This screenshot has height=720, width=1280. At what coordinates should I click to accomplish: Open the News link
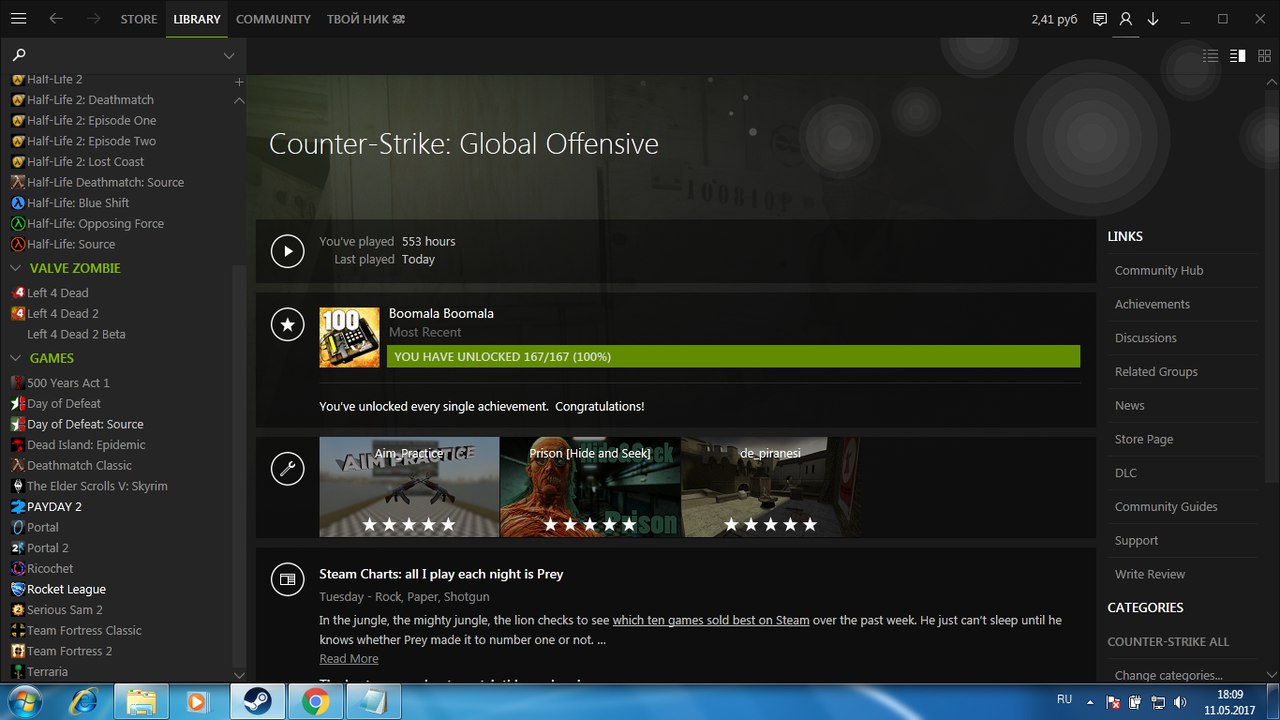pos(1130,406)
